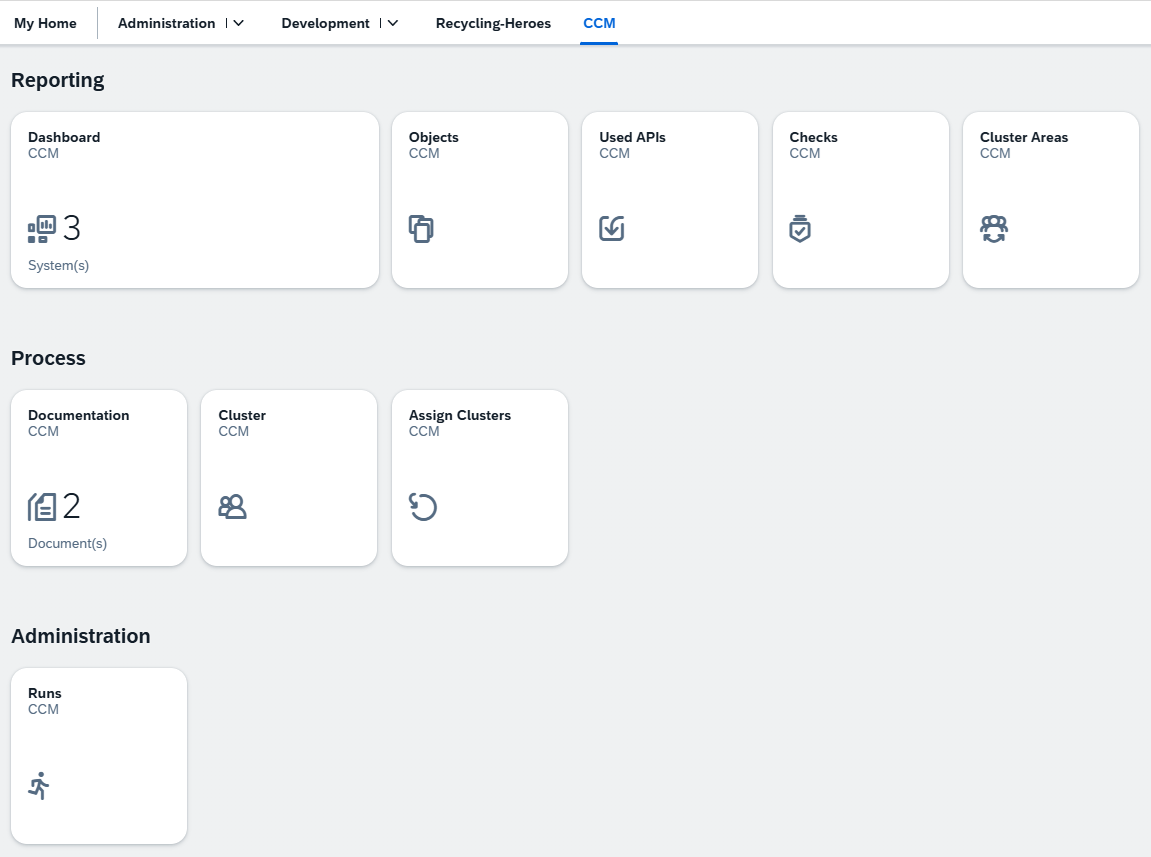Open the Development tab
The image size is (1151, 857).
click(325, 23)
